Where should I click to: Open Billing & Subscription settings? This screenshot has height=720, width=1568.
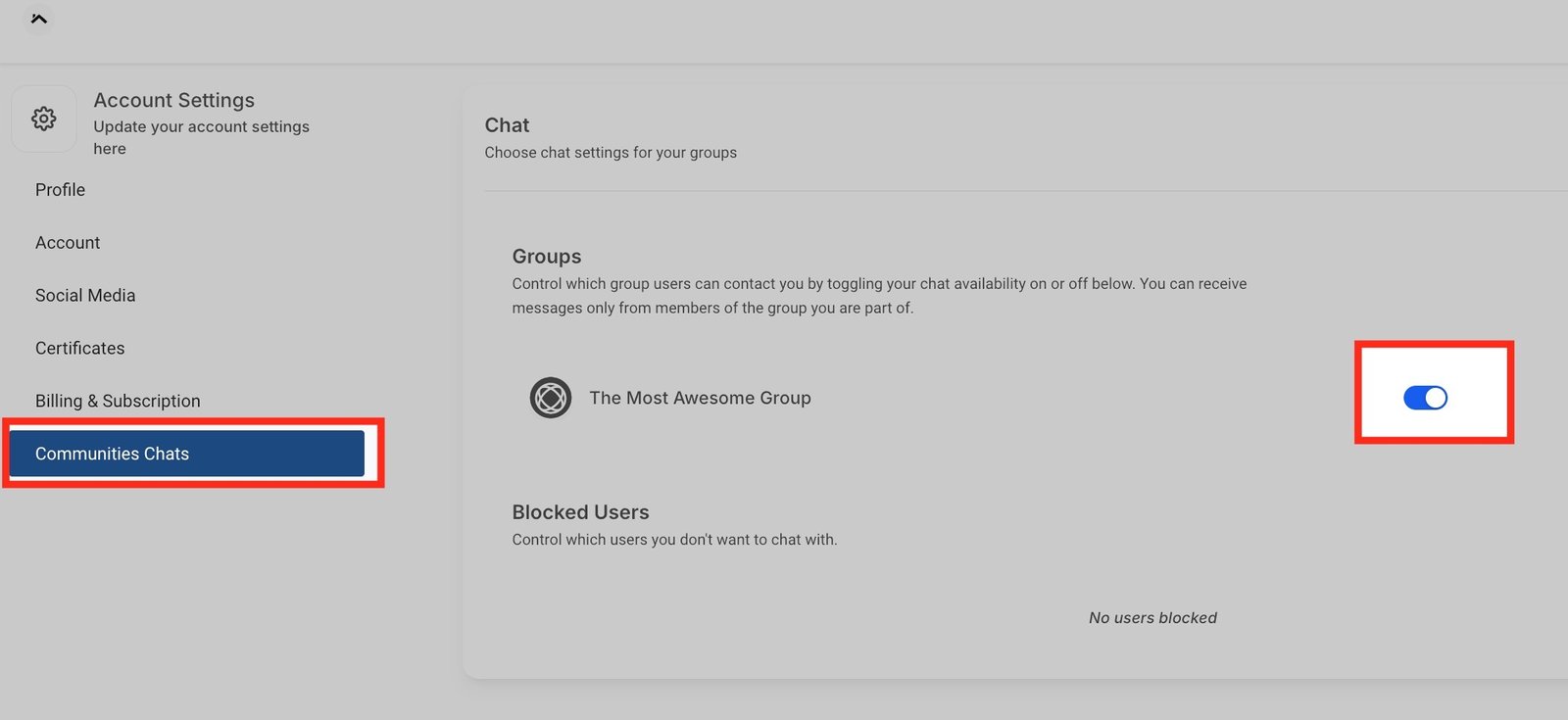118,402
